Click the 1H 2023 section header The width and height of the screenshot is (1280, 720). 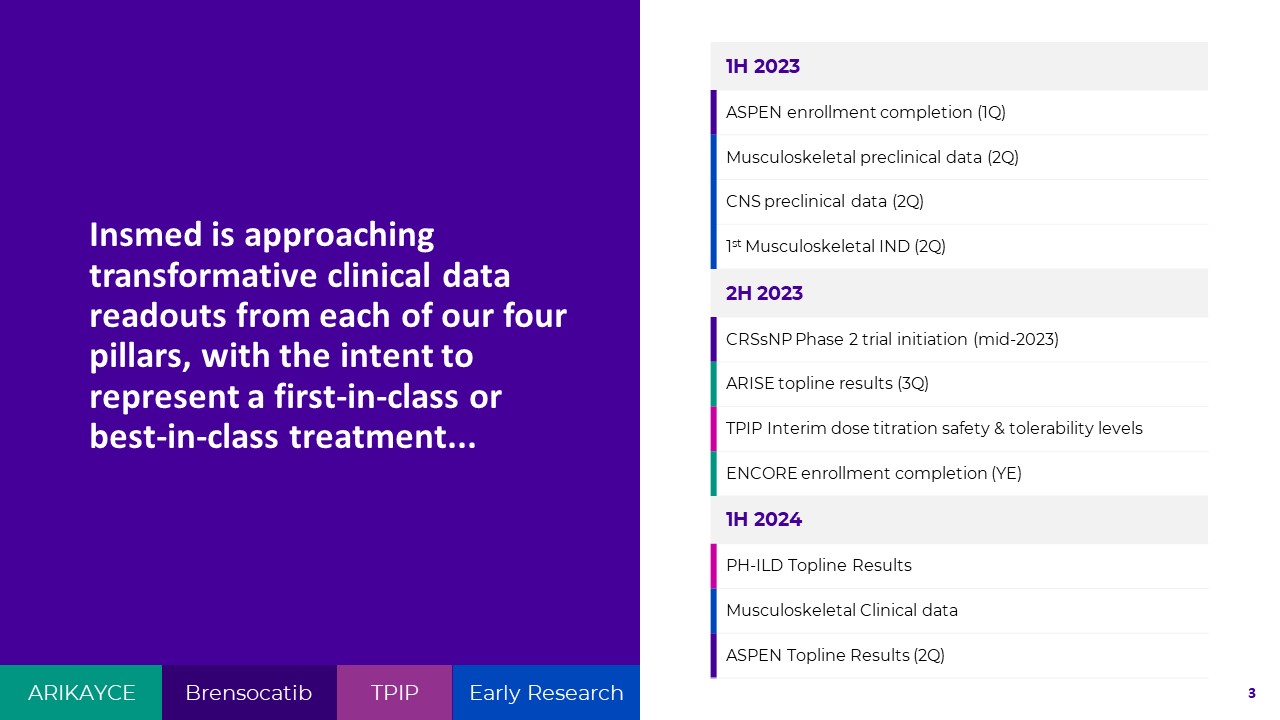coord(763,67)
